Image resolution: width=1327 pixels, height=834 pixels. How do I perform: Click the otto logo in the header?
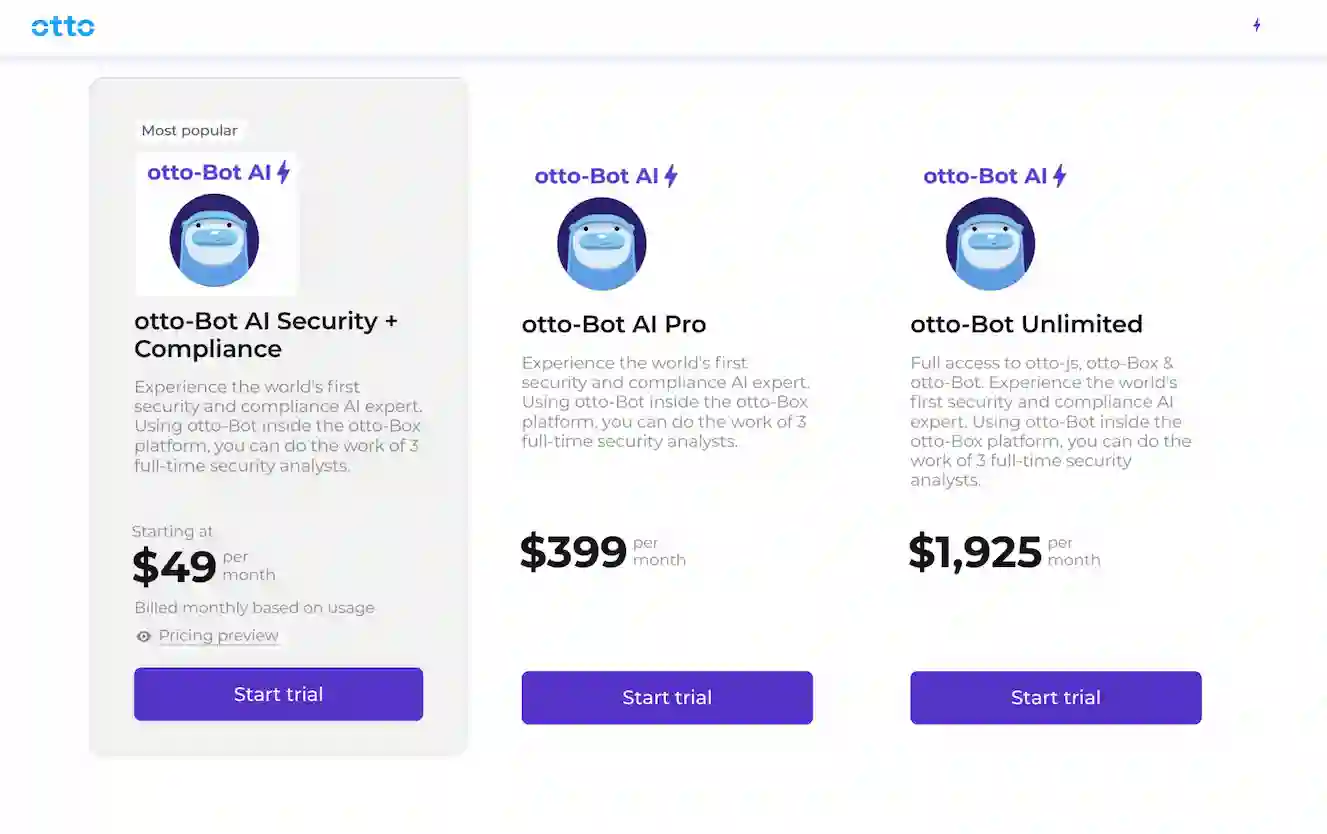pos(63,27)
